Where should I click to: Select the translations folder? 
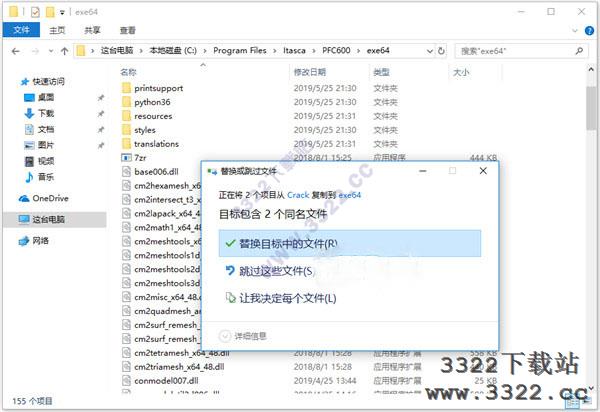tap(157, 144)
